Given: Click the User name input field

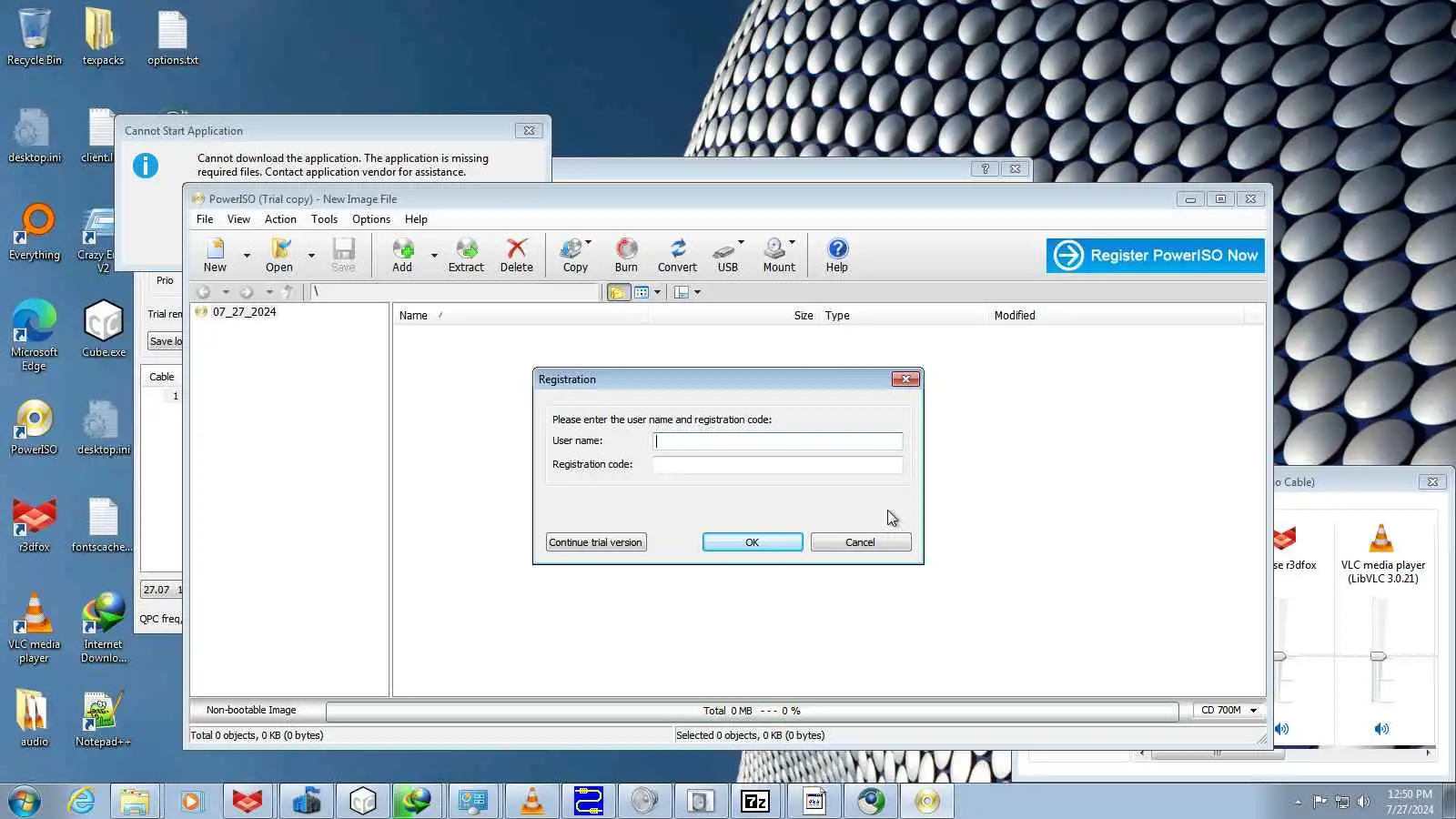Looking at the screenshot, I should (778, 441).
